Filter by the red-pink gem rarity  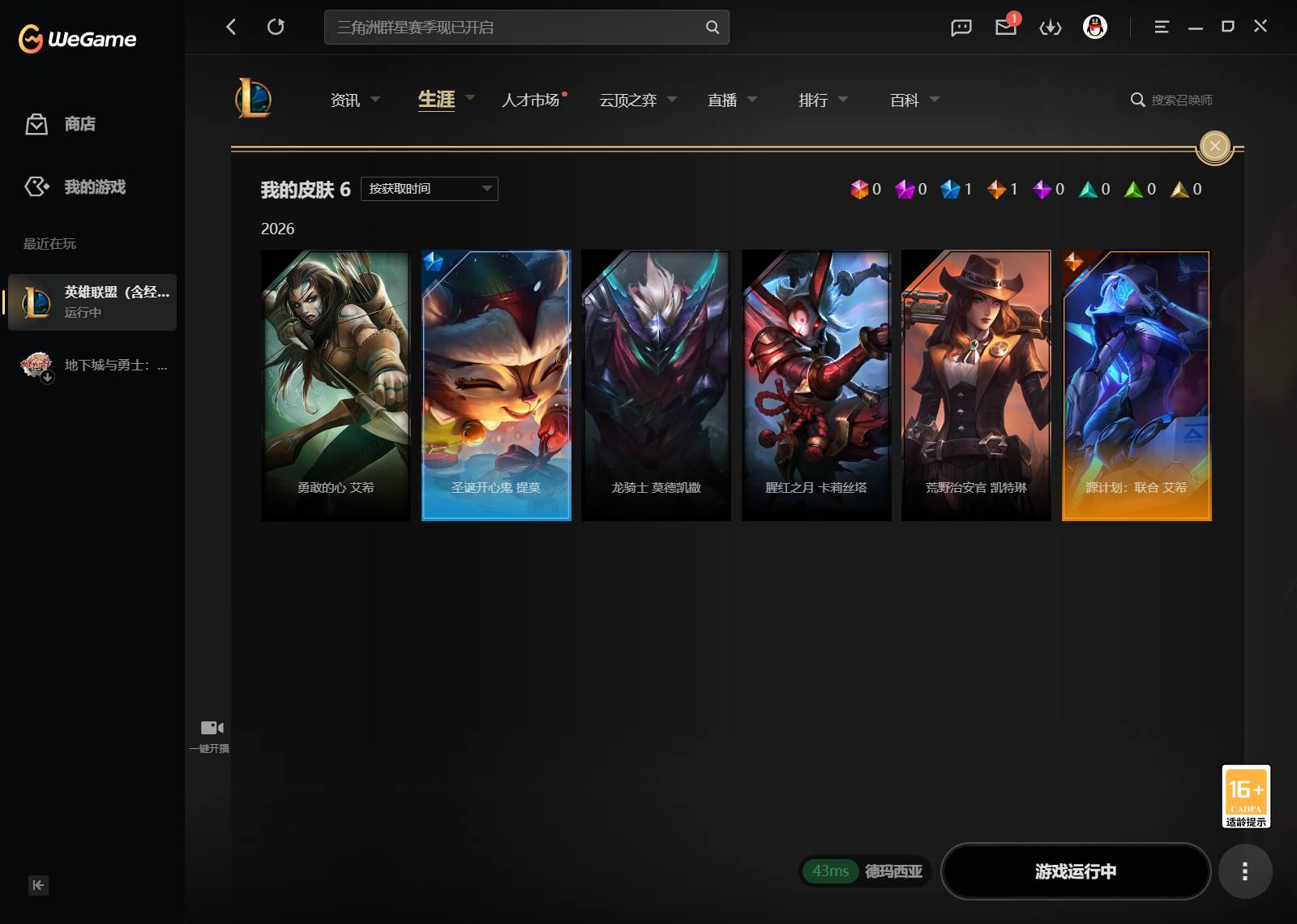[x=859, y=190]
